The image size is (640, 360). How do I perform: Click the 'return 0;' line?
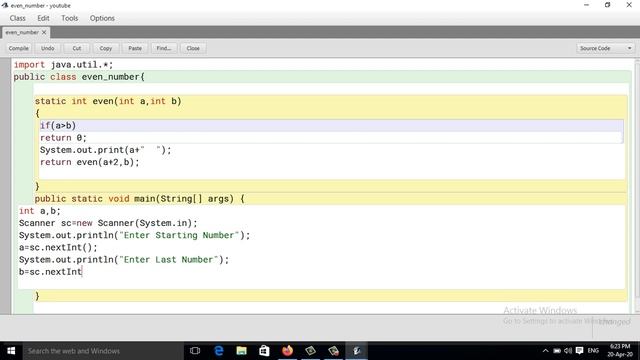click(x=63, y=138)
